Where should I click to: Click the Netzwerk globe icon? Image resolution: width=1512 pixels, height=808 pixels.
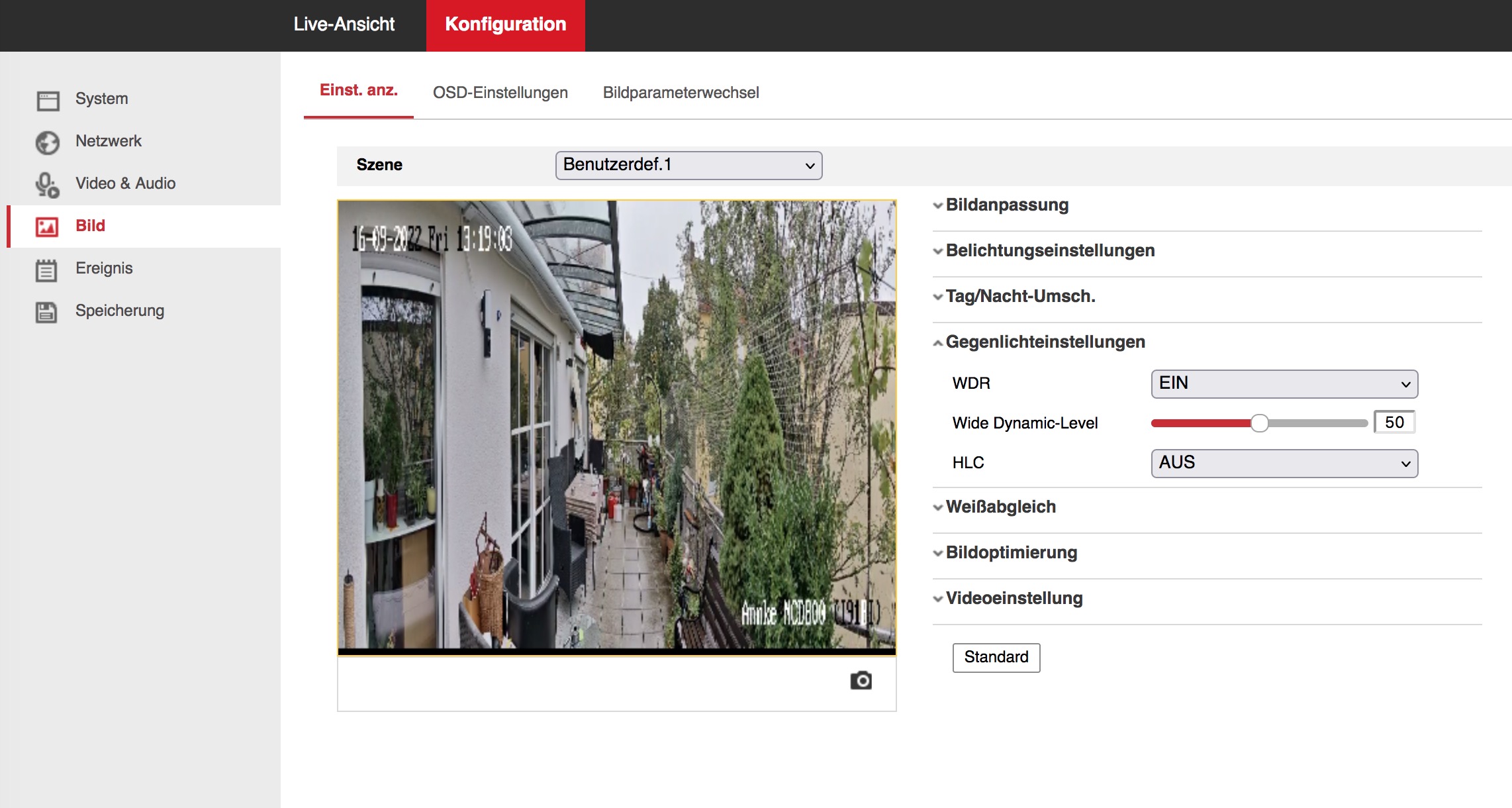click(x=48, y=142)
